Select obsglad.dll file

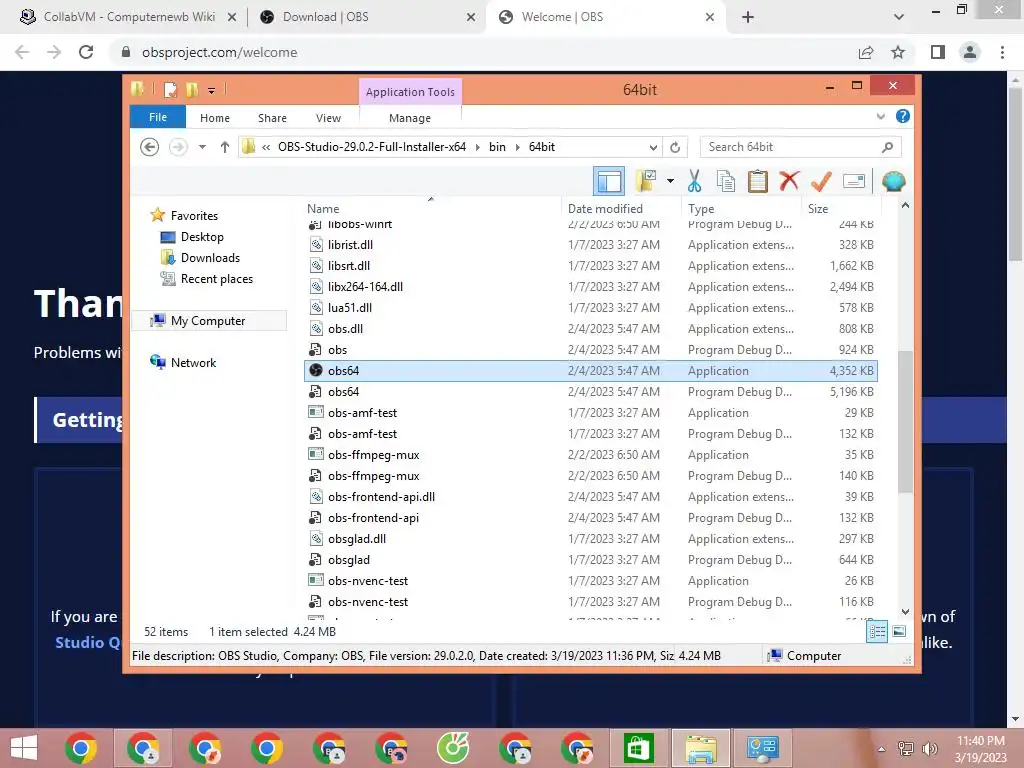point(590,539)
